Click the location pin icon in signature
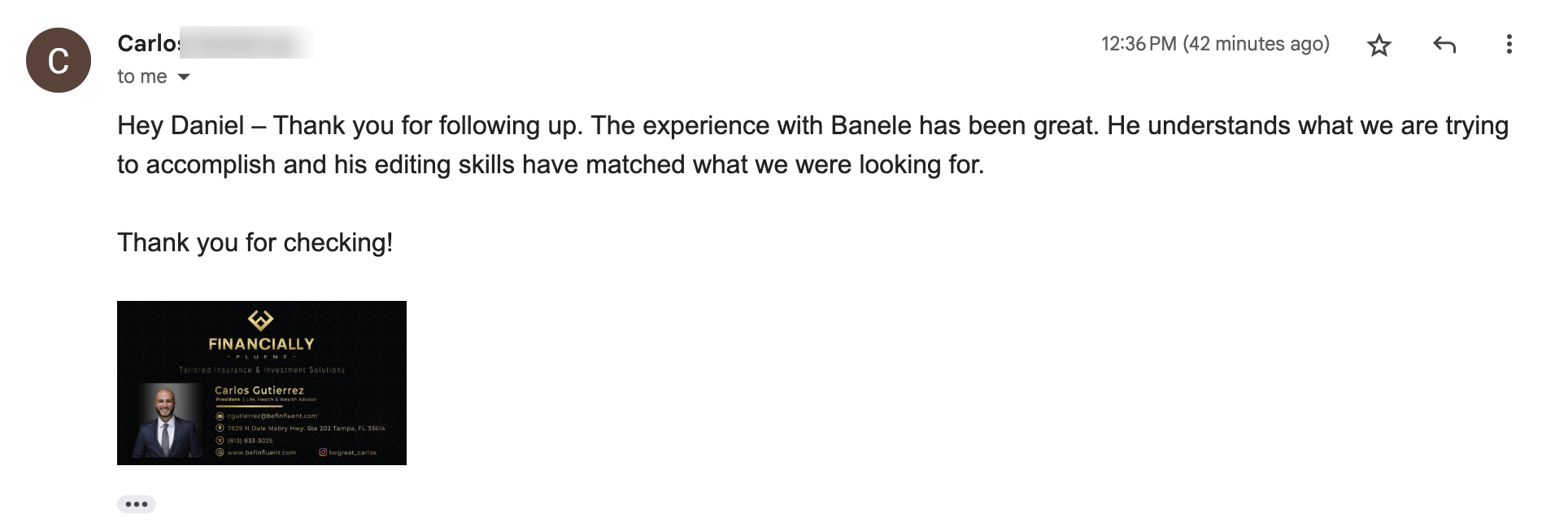The width and height of the screenshot is (1568, 527). click(220, 428)
